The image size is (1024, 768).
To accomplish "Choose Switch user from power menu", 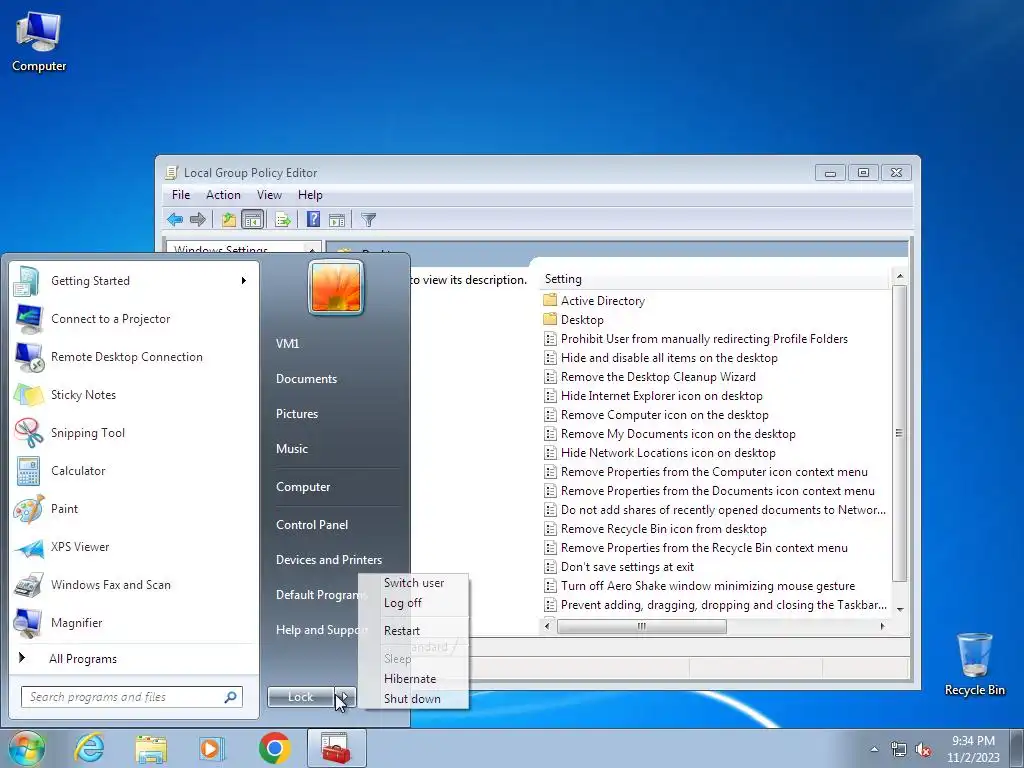I will point(414,583).
